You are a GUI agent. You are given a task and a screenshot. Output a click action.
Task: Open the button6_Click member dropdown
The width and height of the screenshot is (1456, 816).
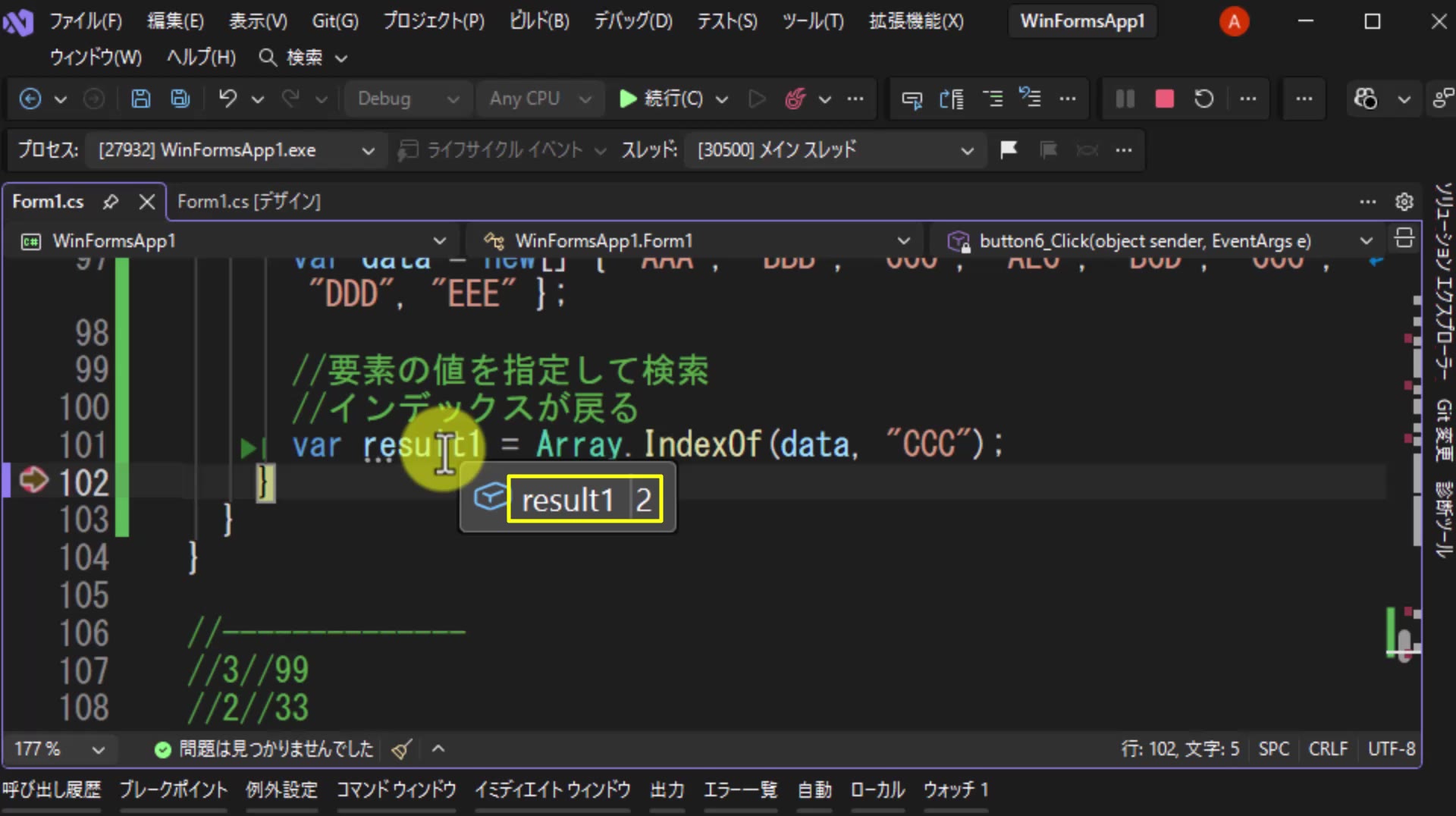click(1158, 241)
